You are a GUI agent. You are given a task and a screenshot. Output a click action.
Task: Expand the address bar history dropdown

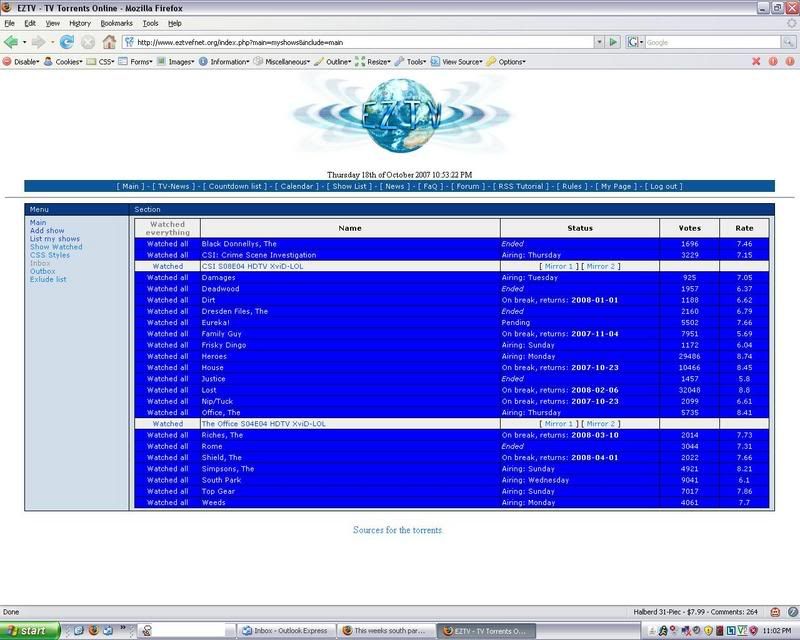(599, 42)
